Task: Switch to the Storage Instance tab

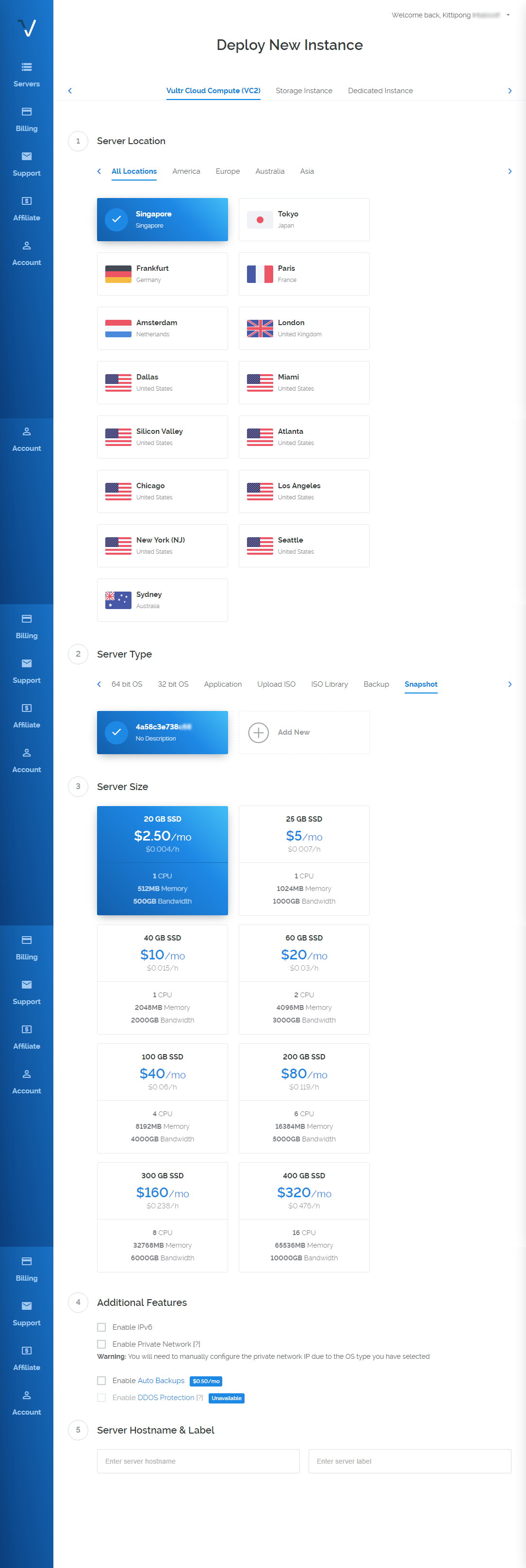Action: (304, 91)
